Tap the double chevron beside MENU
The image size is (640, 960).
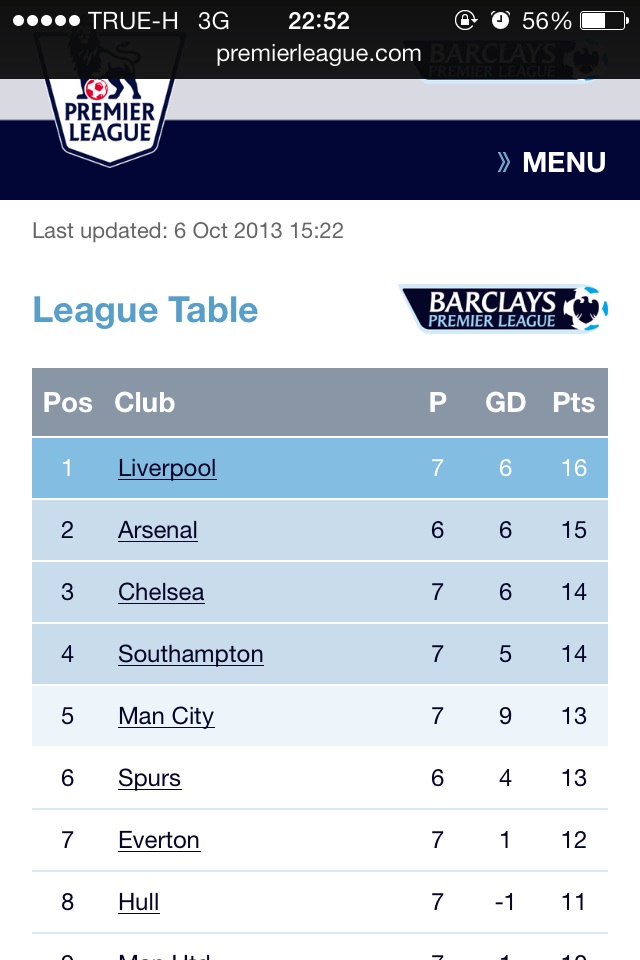[x=504, y=162]
